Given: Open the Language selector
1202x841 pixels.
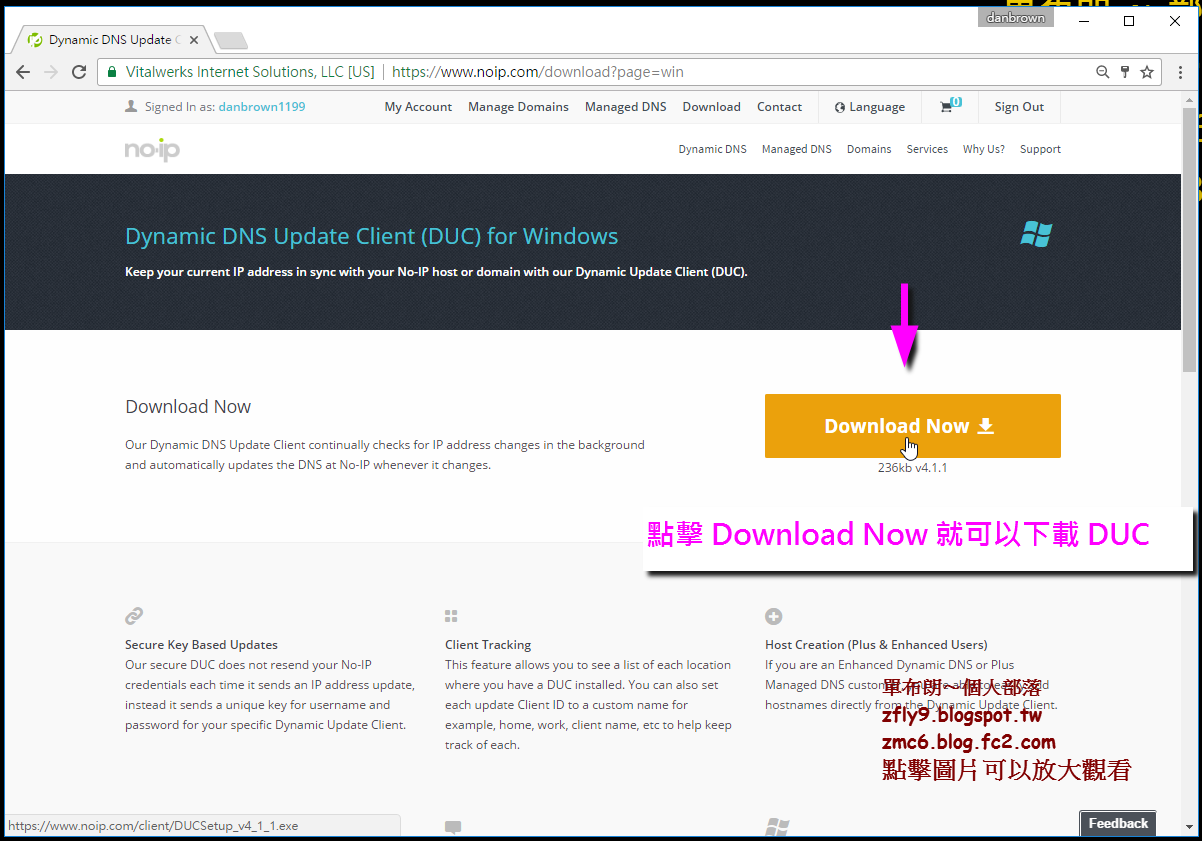Looking at the screenshot, I should point(870,107).
